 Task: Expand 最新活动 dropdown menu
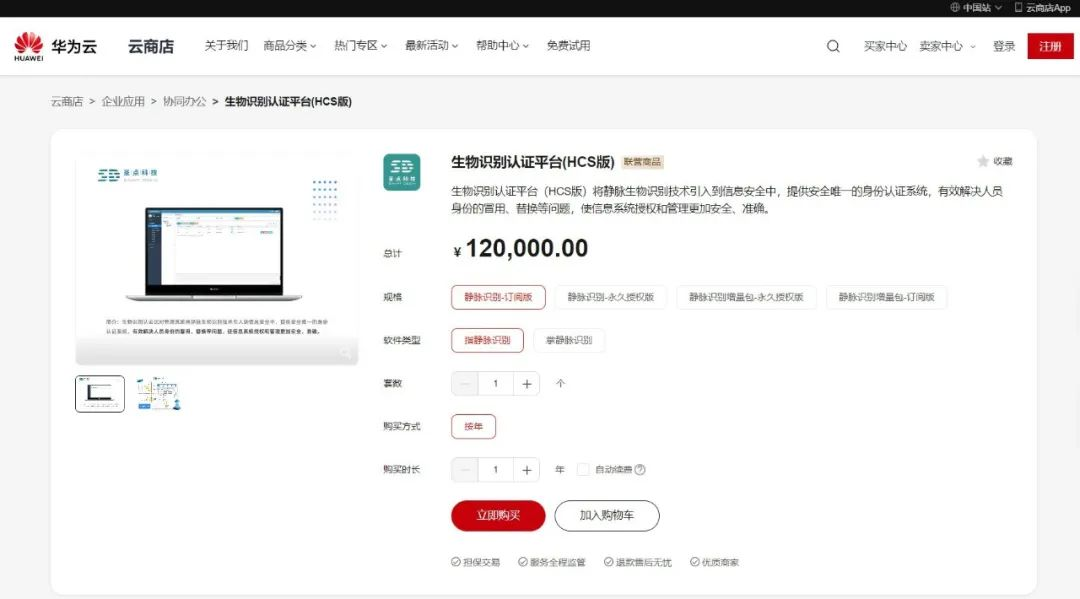tap(431, 45)
